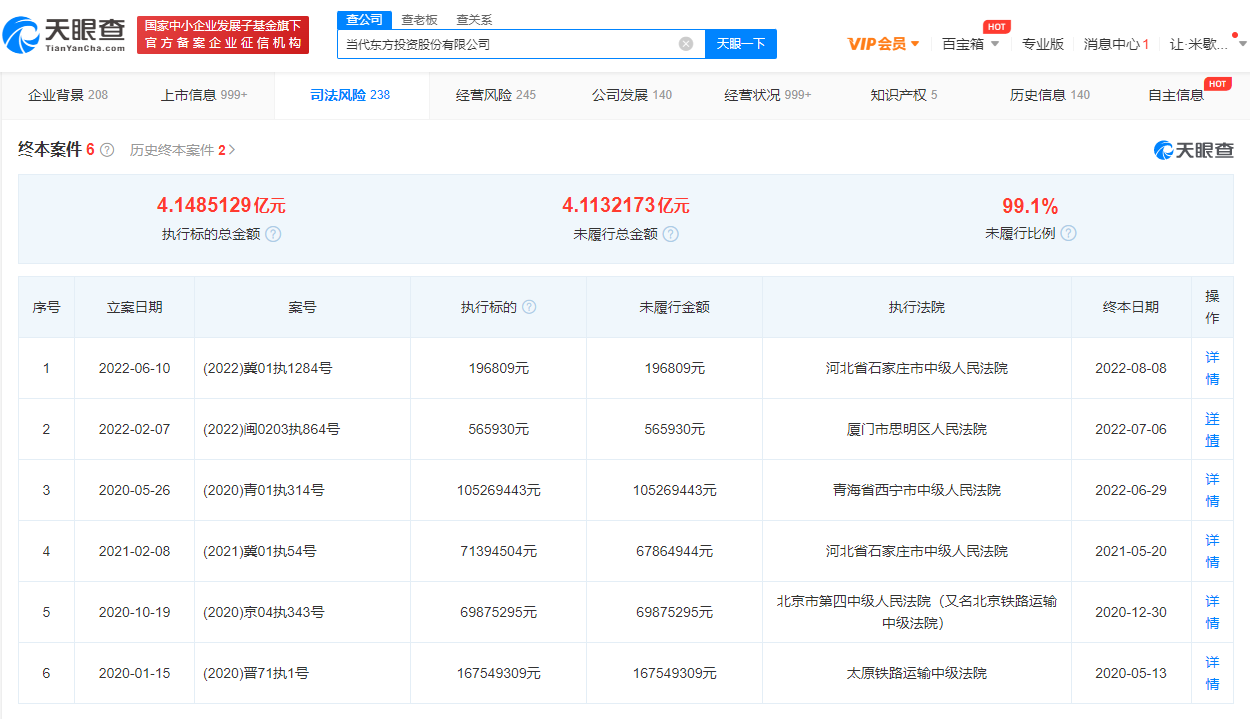Click court 青海省西宁市中级人民法院

tap(917, 490)
